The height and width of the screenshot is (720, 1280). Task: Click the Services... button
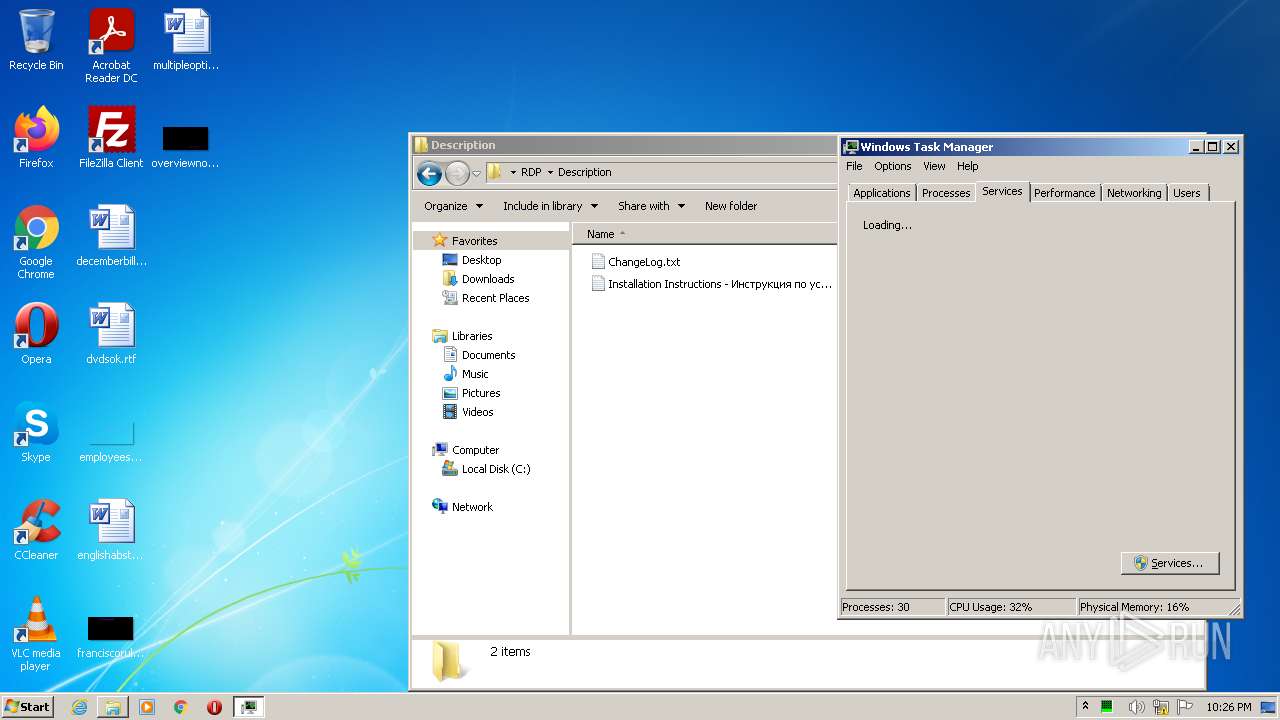1170,563
